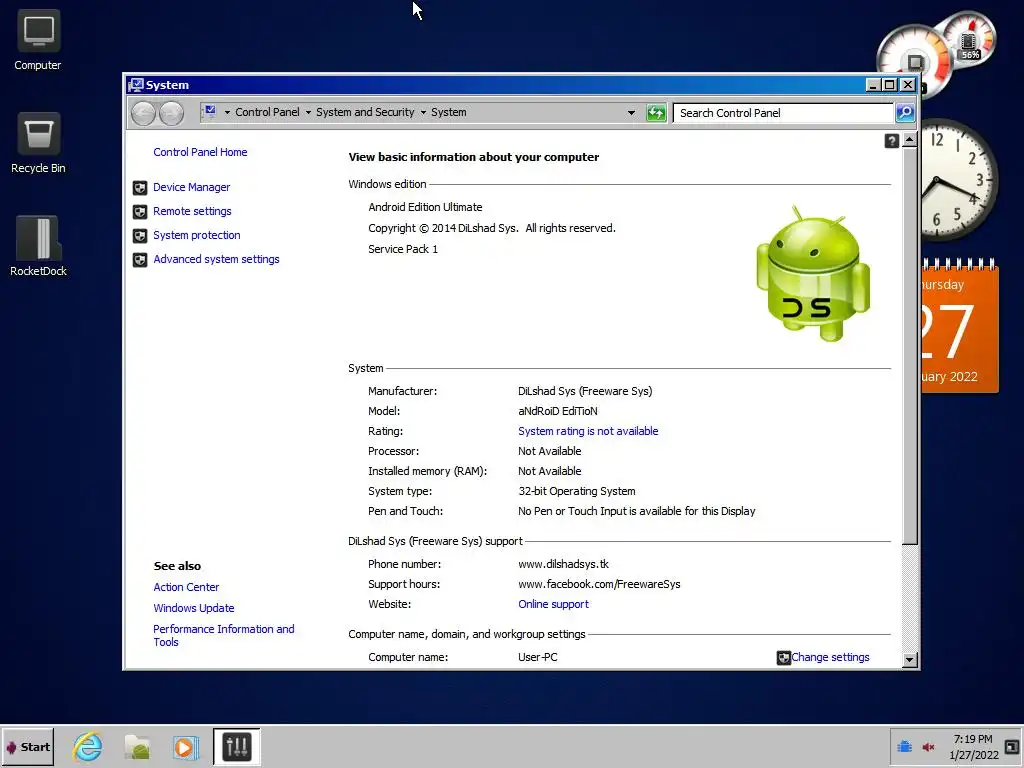Viewport: 1024px width, 768px height.
Task: Go to Control Panel Home
Action: point(200,152)
